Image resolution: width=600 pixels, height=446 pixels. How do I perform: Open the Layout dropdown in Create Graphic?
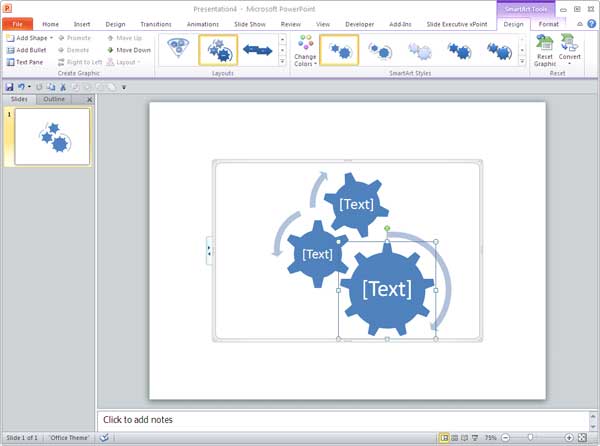click(124, 62)
